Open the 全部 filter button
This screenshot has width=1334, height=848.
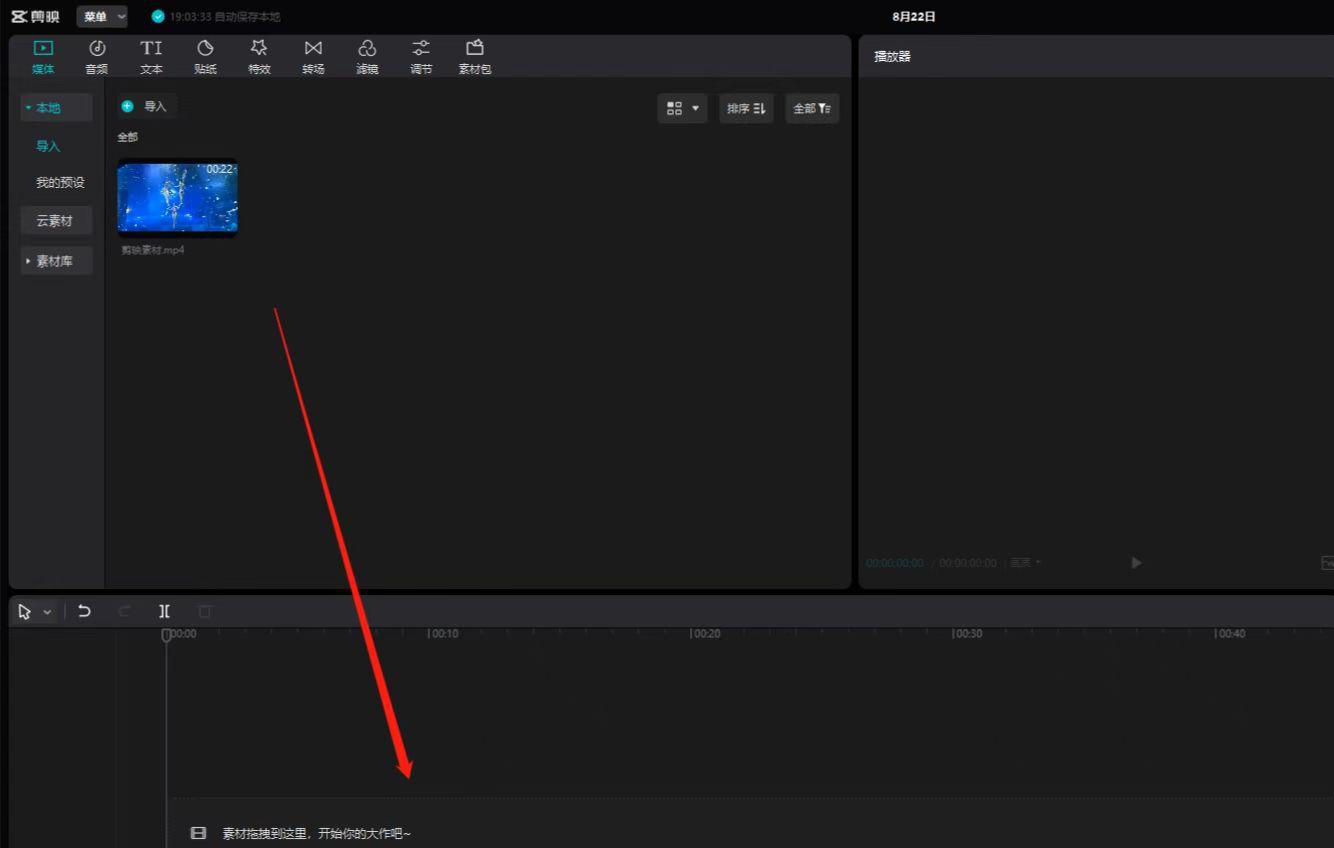click(811, 108)
